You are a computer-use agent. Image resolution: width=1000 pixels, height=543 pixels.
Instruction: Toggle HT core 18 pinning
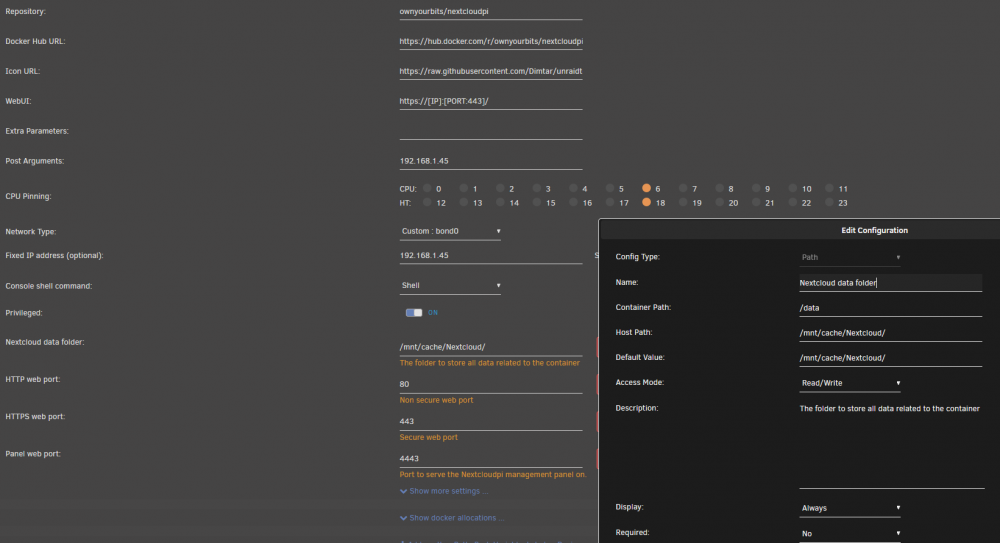pos(647,202)
